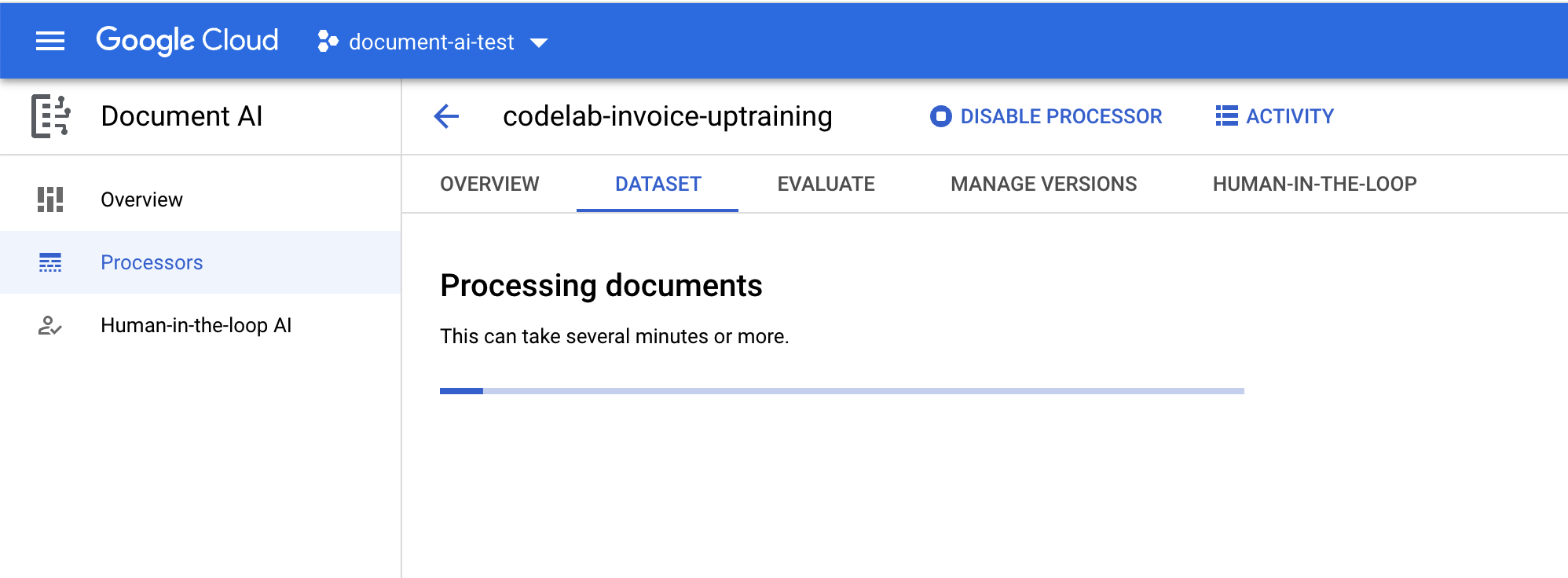Click the Document AI logo icon
Image resolution: width=1568 pixels, height=578 pixels.
pyautogui.click(x=52, y=116)
